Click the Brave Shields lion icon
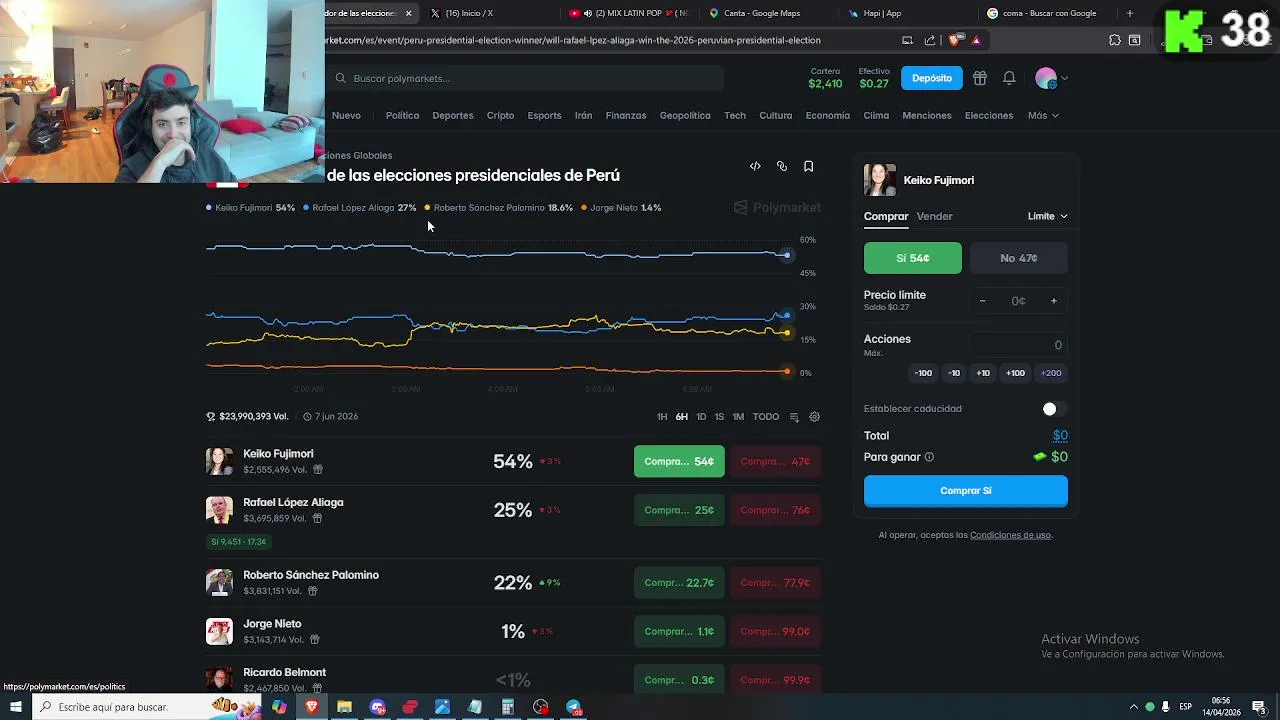This screenshot has width=1280, height=720. (953, 40)
